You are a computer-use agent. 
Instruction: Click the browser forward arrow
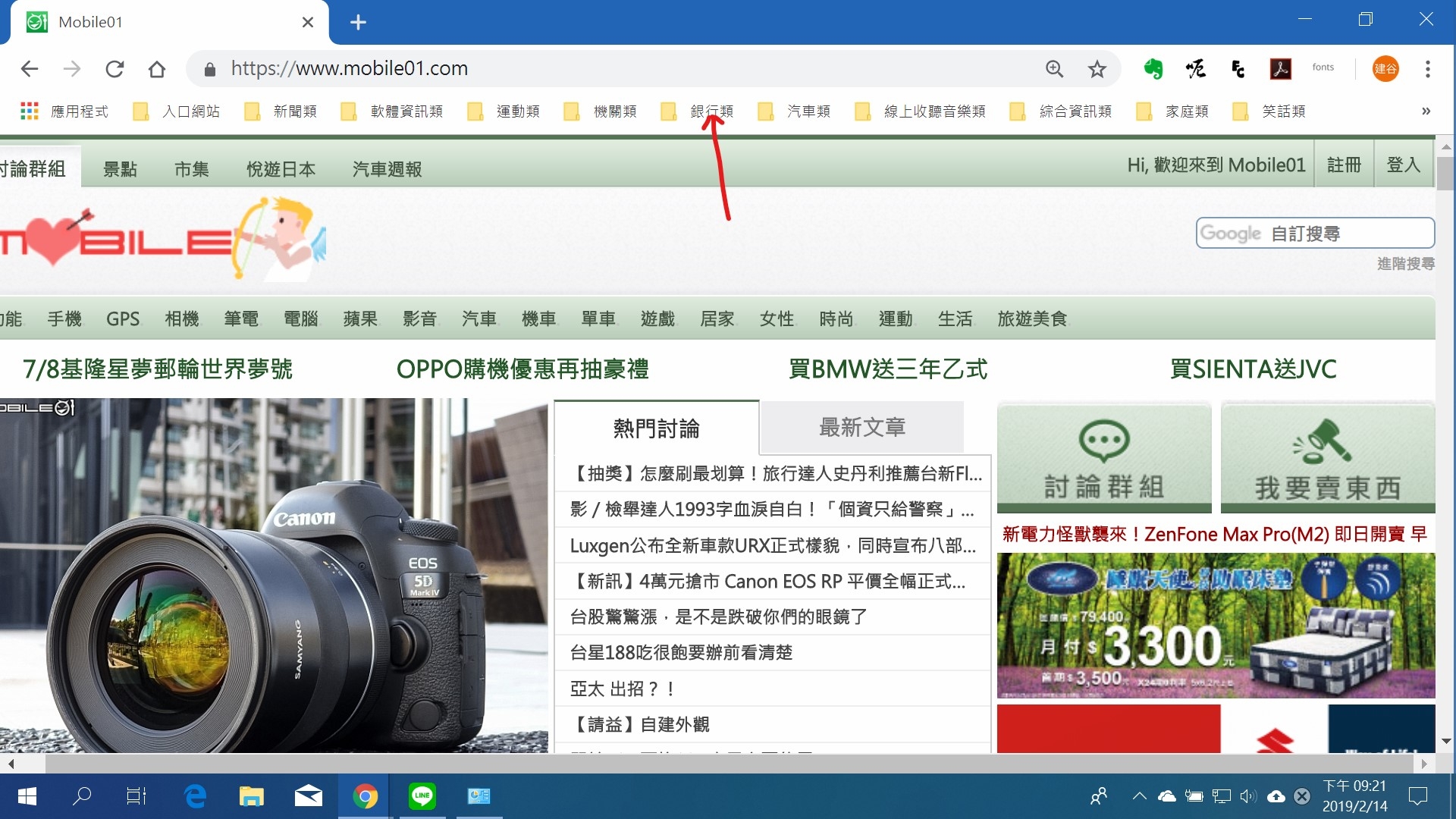point(72,69)
